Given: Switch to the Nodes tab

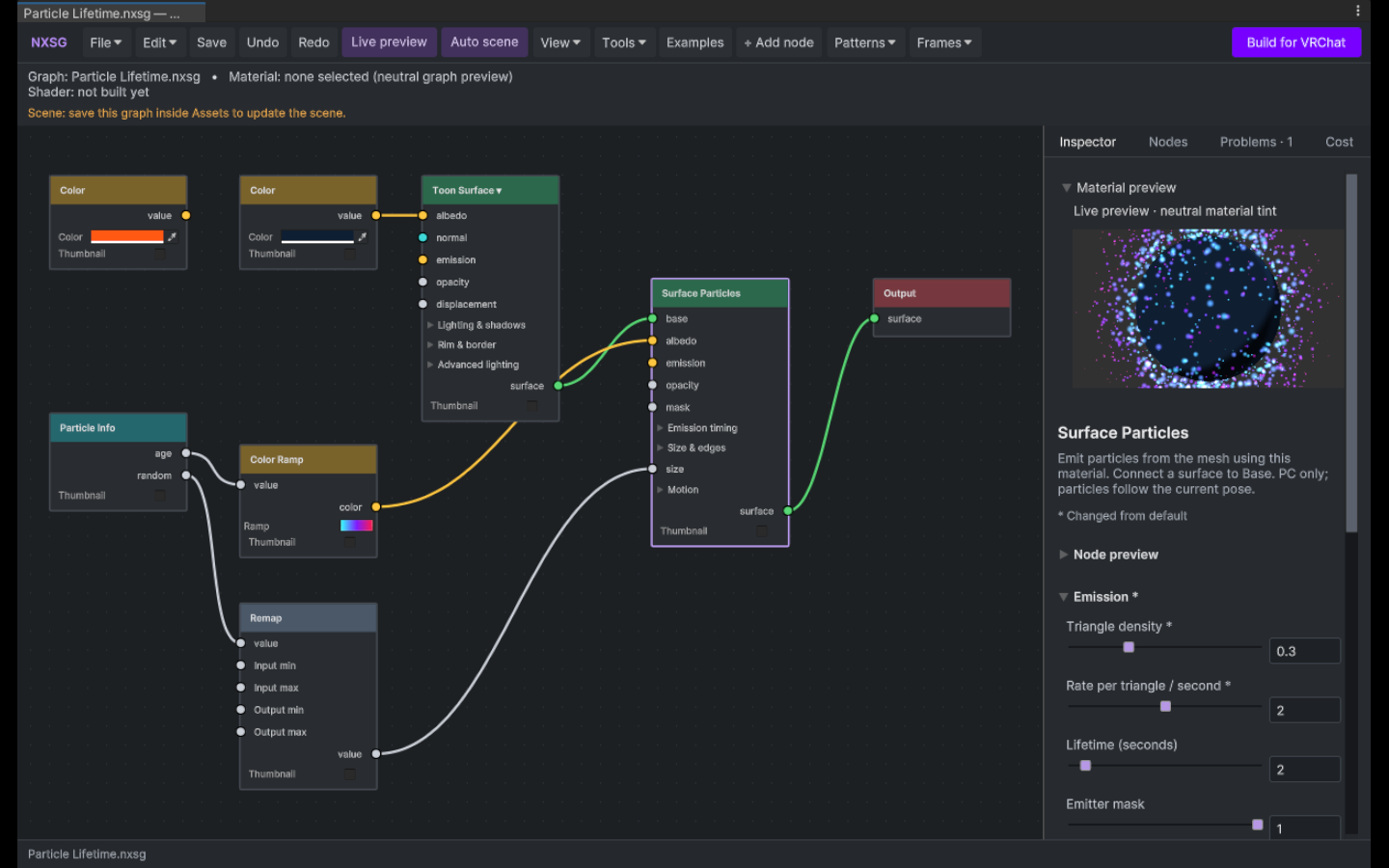Looking at the screenshot, I should (x=1168, y=142).
